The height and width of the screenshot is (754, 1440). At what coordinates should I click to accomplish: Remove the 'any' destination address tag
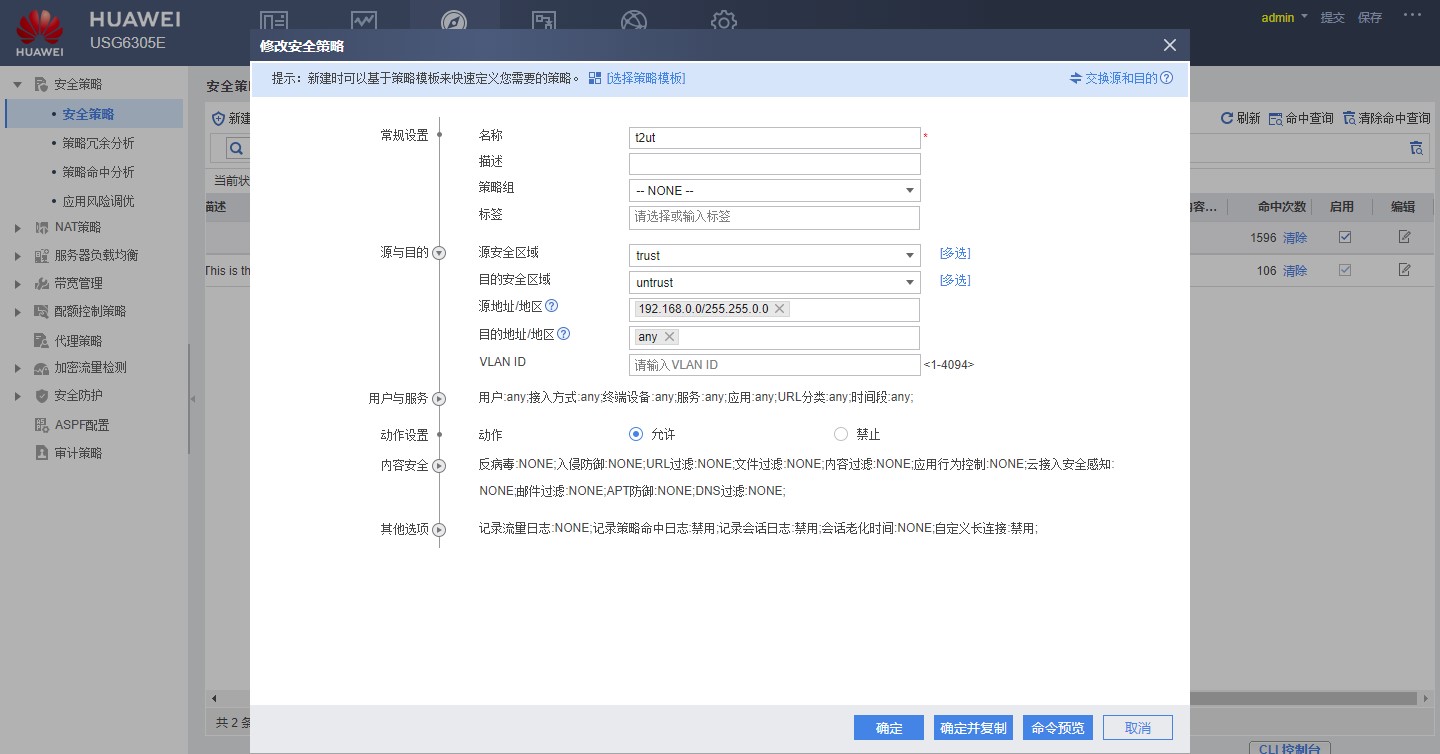[670, 337]
